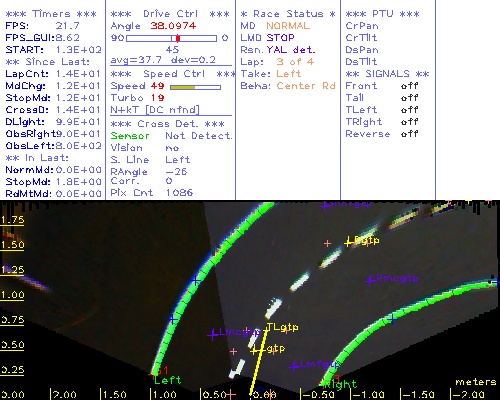The height and width of the screenshot is (400, 500).
Task: Click the yellow TLgtp cross marker
Action: 266,330
